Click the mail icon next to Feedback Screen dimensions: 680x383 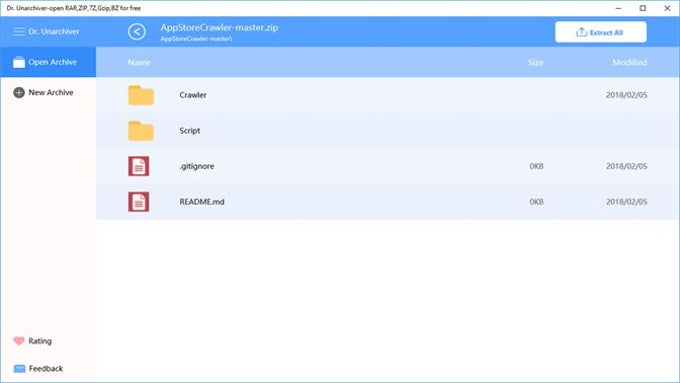click(x=19, y=368)
